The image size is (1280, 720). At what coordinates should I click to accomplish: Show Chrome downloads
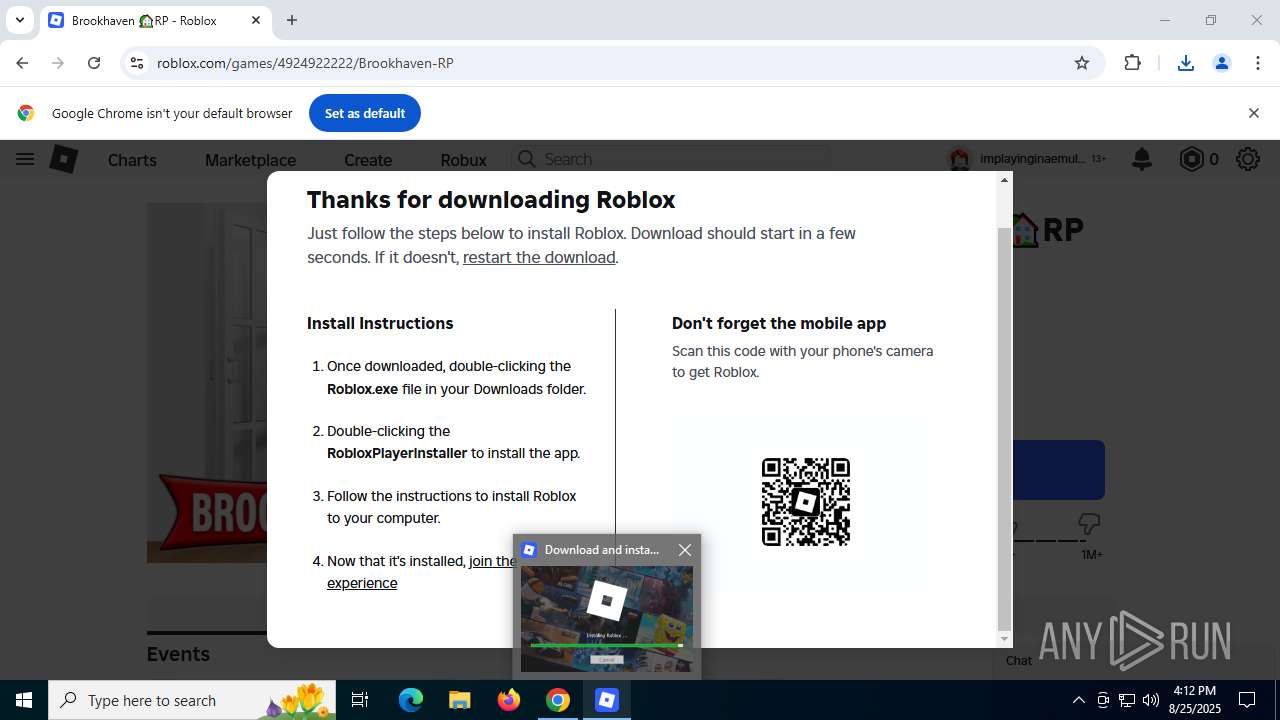1186,63
